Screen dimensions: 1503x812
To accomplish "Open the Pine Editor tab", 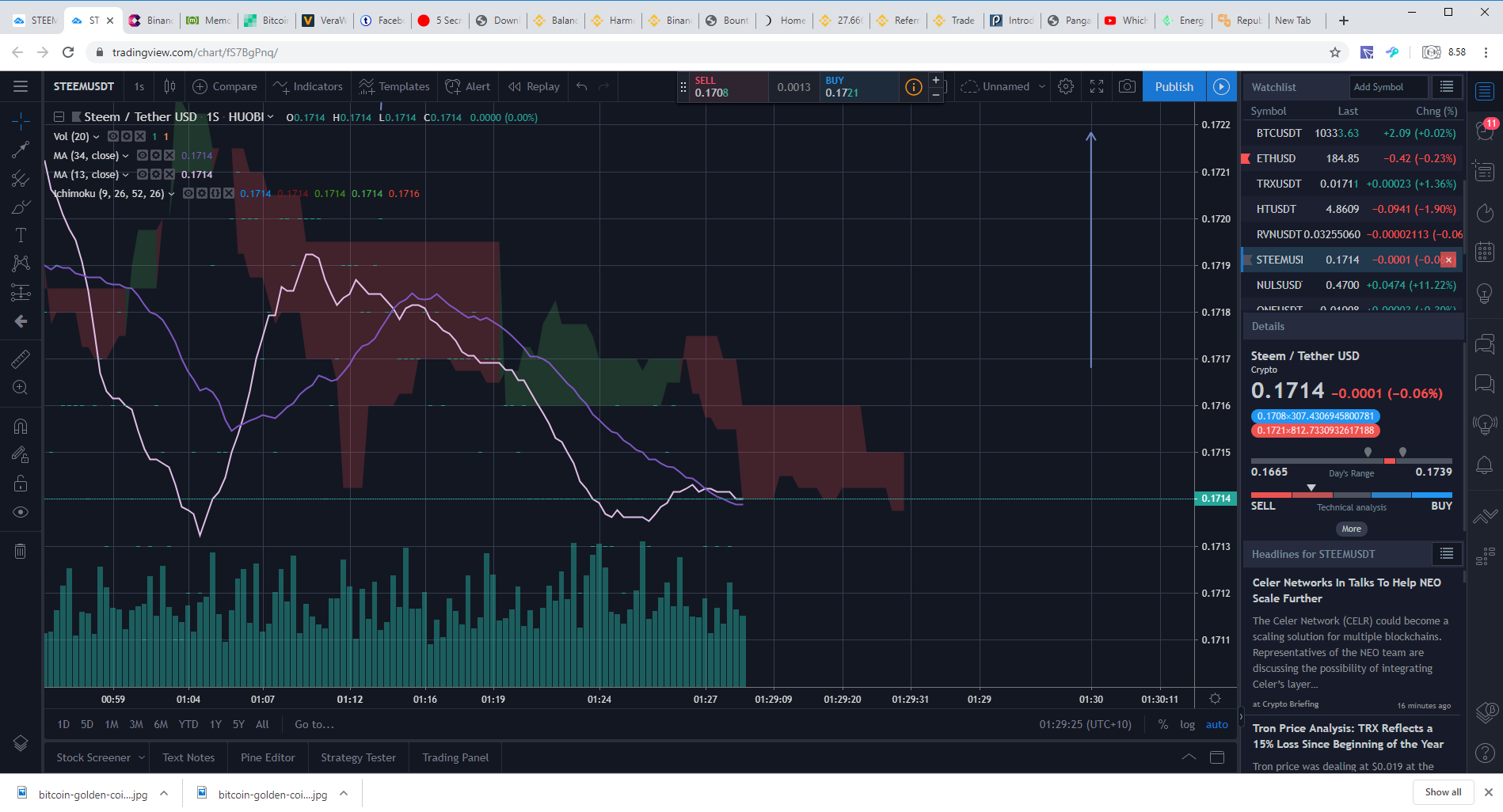I will (x=268, y=757).
